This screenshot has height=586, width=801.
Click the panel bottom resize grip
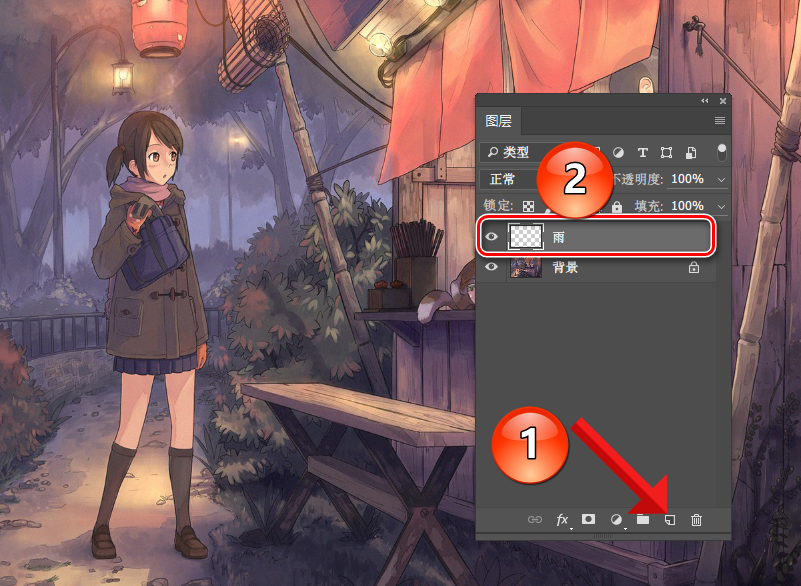pos(603,536)
